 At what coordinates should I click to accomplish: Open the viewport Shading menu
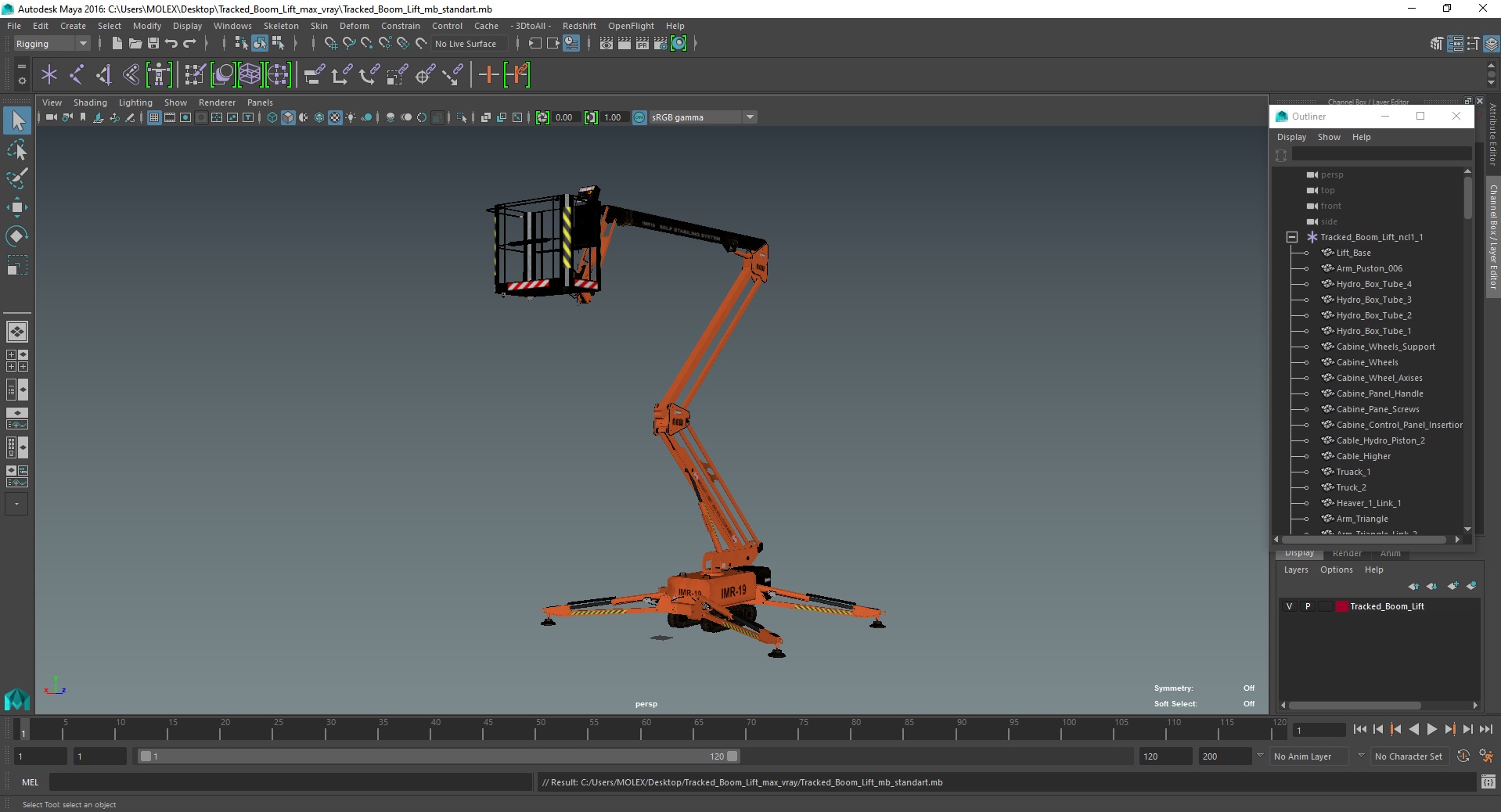pos(90,102)
